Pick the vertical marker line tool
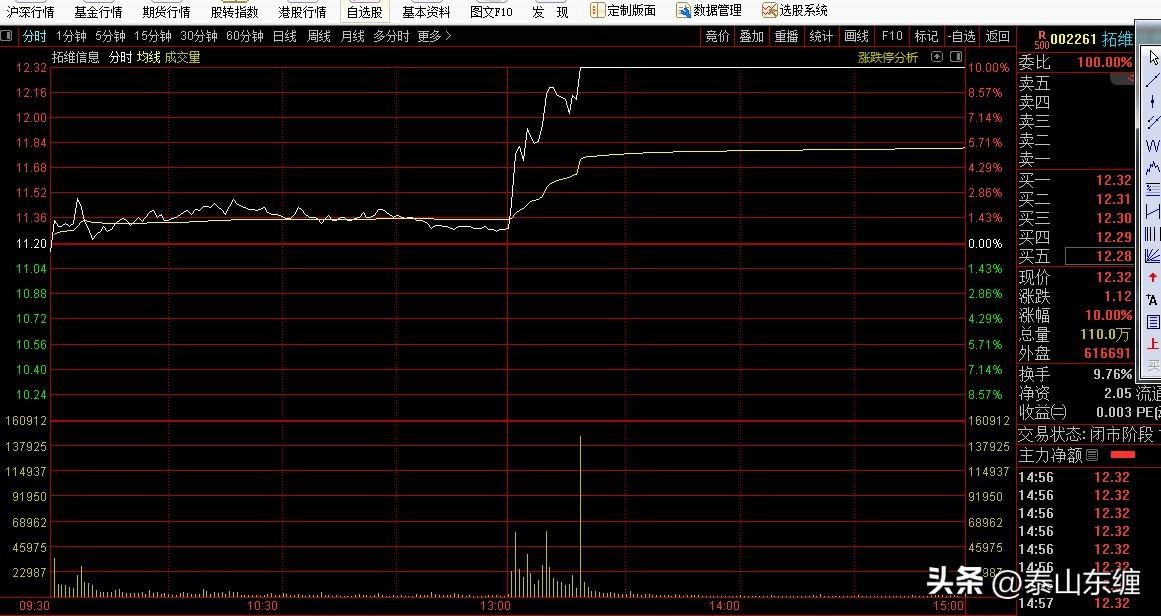 tap(1153, 102)
